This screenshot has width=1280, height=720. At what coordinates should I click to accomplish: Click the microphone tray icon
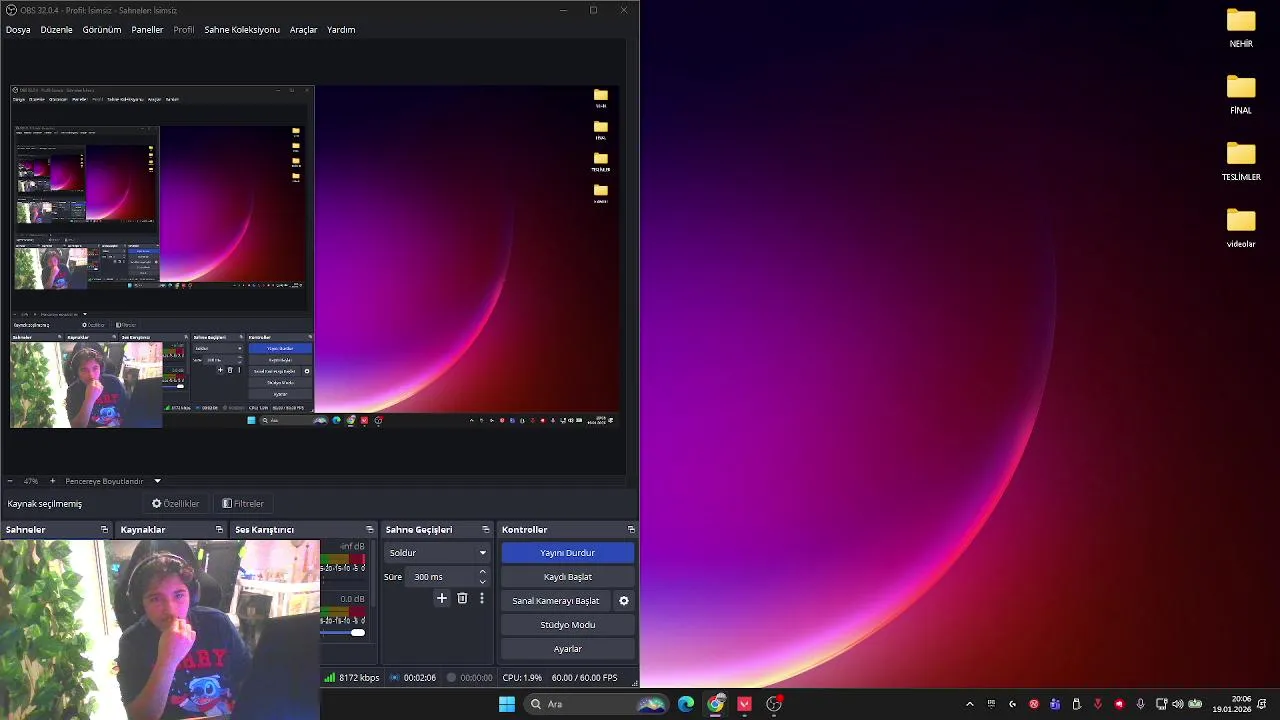[x=1140, y=704]
